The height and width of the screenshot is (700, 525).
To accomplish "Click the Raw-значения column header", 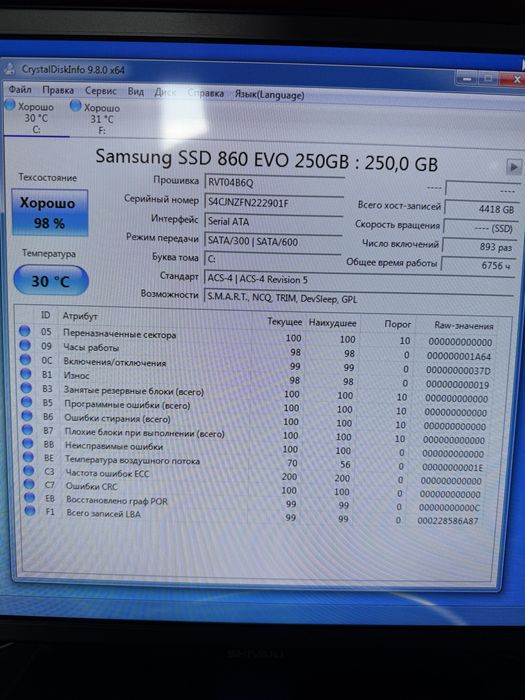I will (x=464, y=326).
